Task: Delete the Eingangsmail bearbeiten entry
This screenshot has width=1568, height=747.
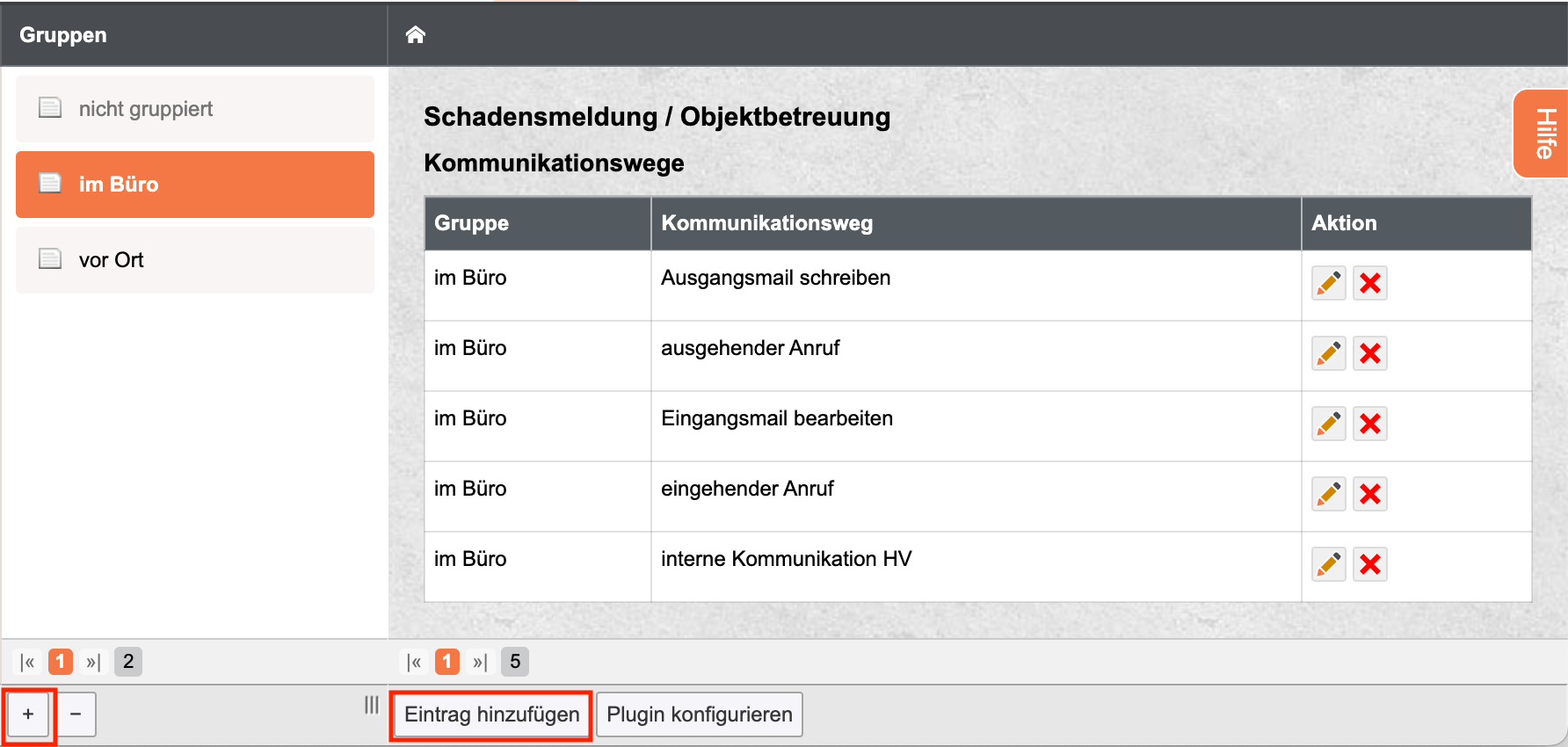Action: [1370, 424]
